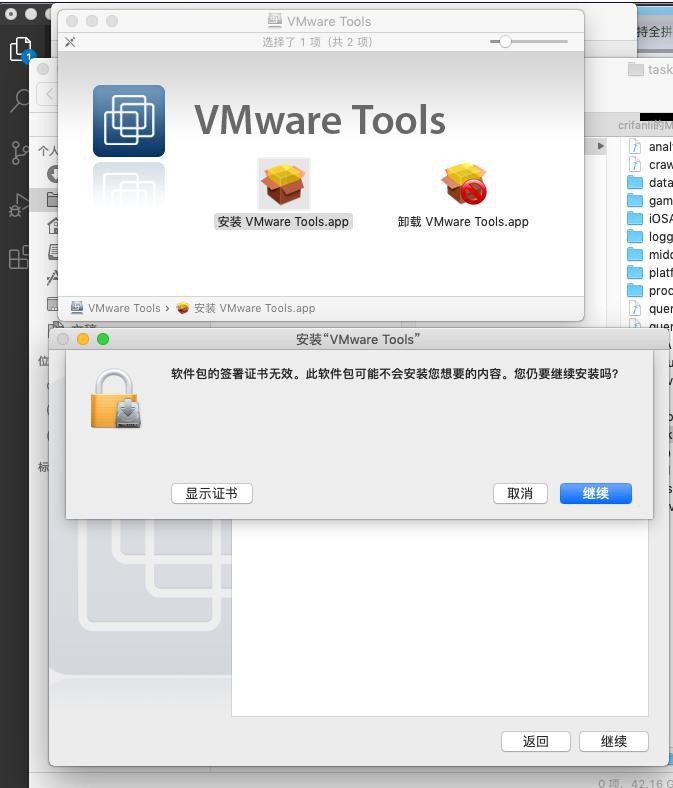The width and height of the screenshot is (673, 788).
Task: Open the VS Code Search magnifier icon
Action: (20, 101)
